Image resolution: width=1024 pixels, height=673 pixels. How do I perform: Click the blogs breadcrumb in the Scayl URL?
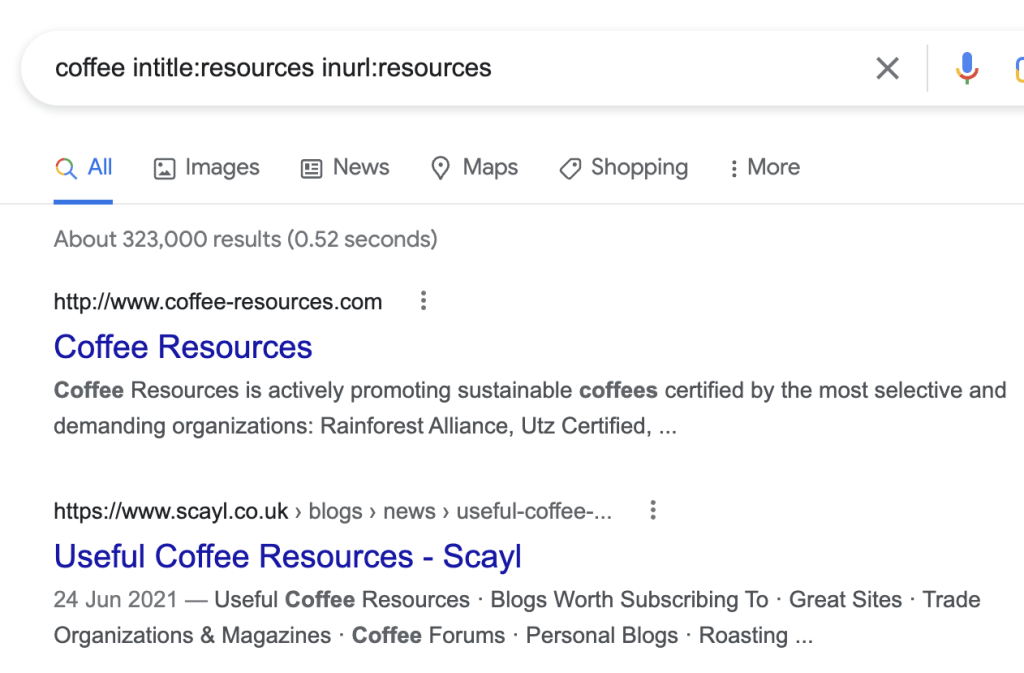pos(335,511)
